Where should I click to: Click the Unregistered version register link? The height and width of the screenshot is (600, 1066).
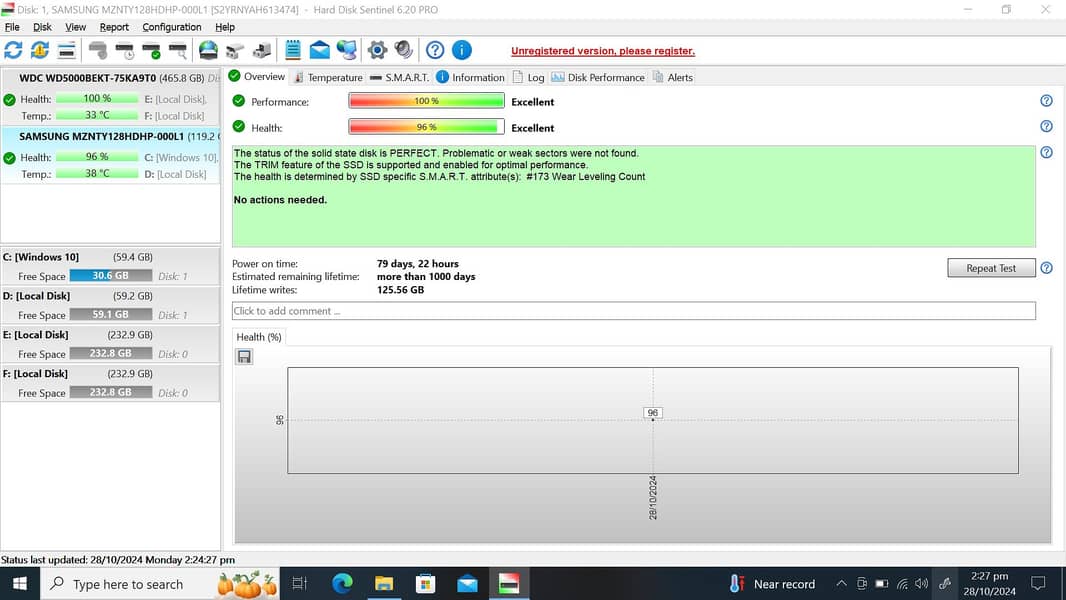pyautogui.click(x=602, y=51)
